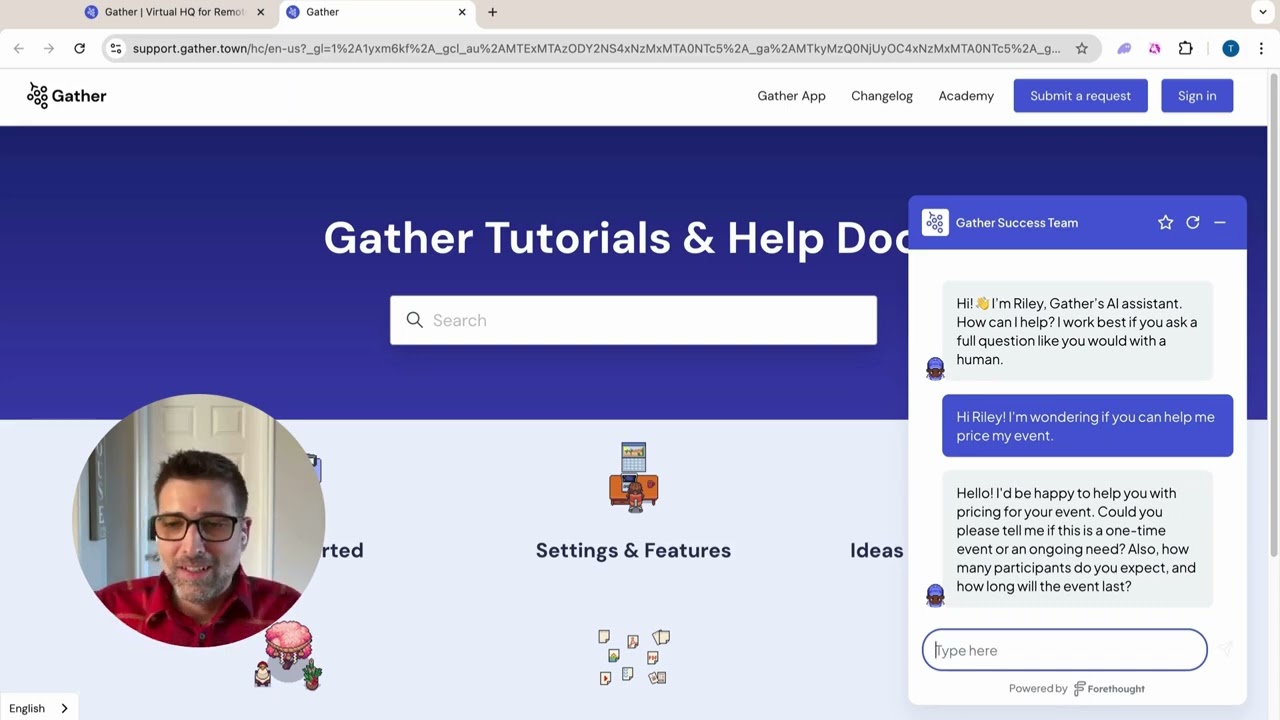Click the page vertical scrollbar
Image resolution: width=1280 pixels, height=720 pixels.
[1273, 315]
